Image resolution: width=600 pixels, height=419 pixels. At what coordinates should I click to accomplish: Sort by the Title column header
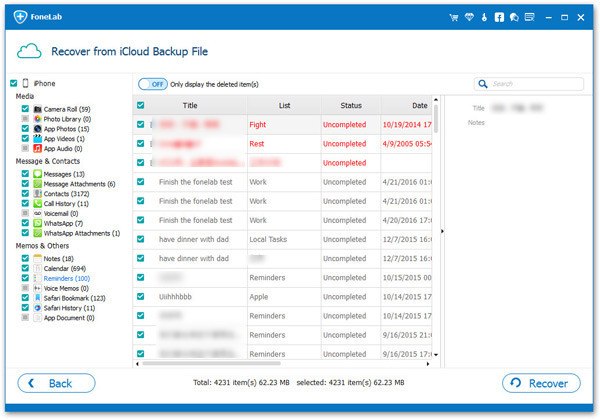(190, 105)
